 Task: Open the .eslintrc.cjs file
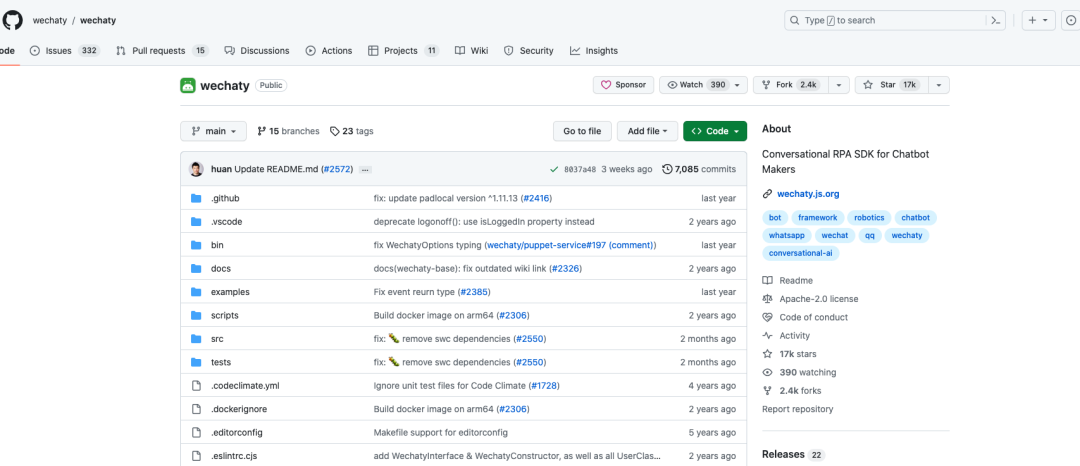point(233,456)
